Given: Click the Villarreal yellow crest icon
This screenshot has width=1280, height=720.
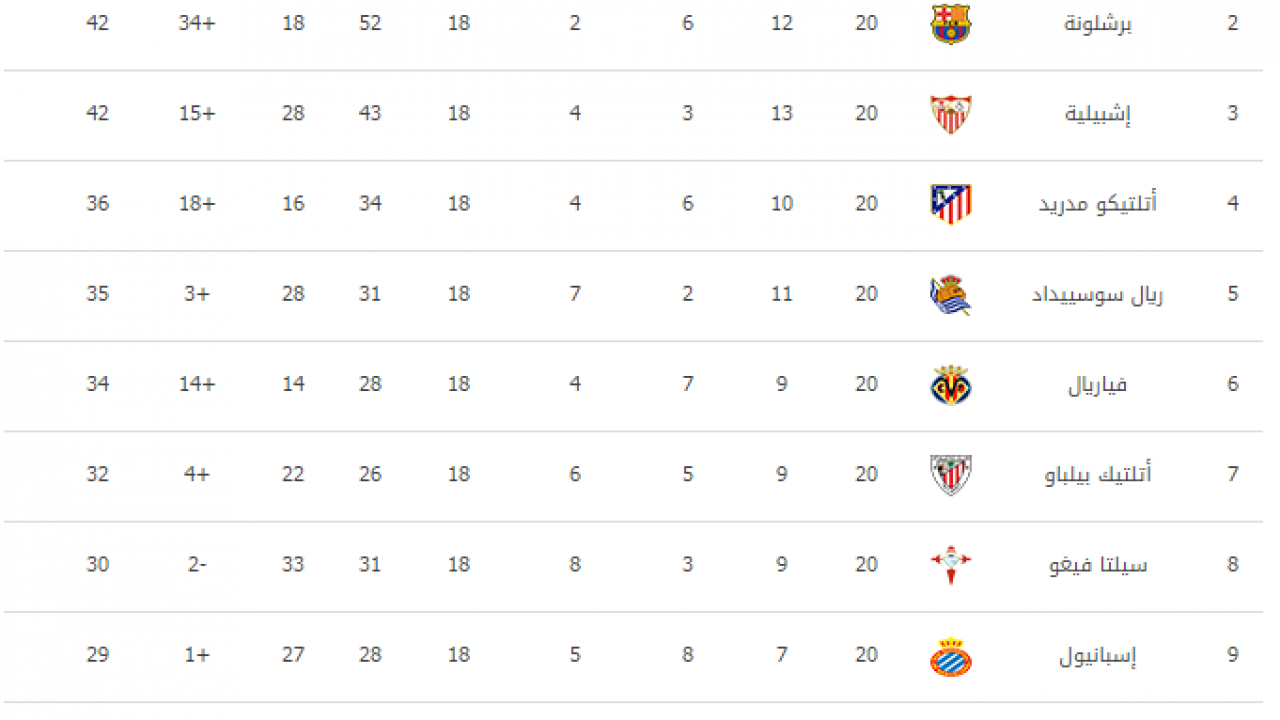Looking at the screenshot, I should [951, 385].
